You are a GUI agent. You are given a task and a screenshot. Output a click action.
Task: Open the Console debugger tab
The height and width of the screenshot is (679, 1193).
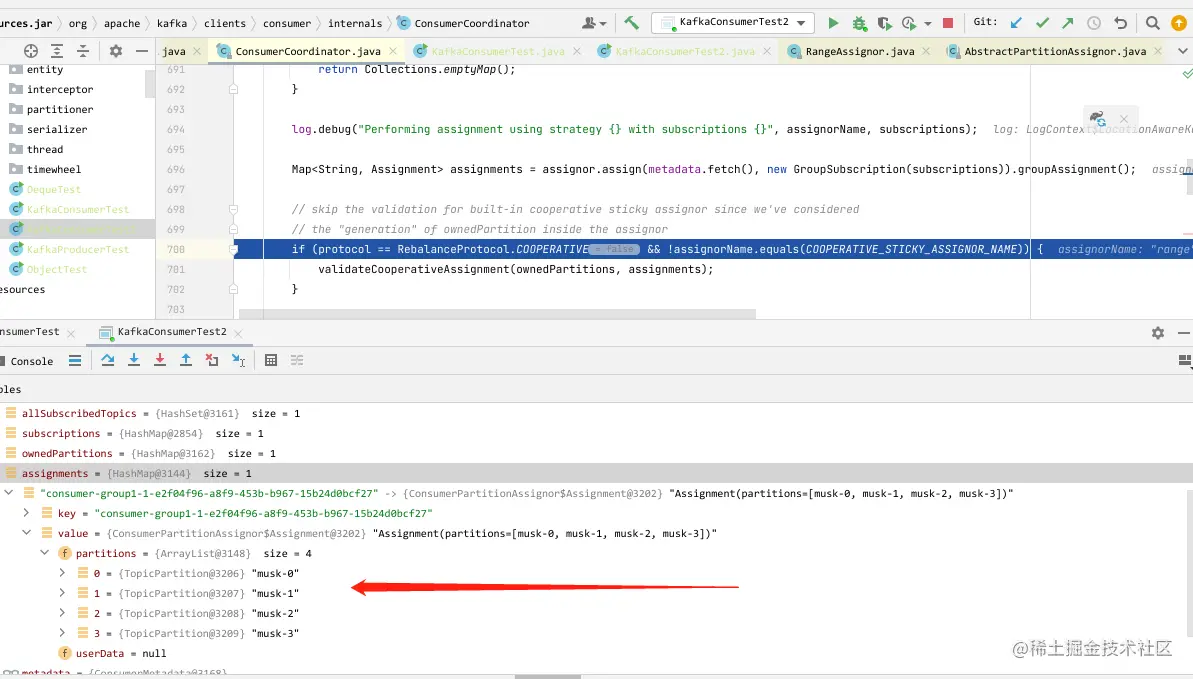tap(31, 361)
